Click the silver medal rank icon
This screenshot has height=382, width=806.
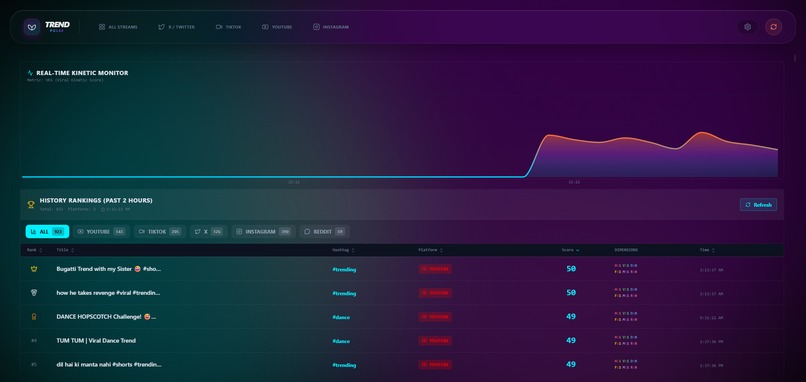tap(34, 293)
